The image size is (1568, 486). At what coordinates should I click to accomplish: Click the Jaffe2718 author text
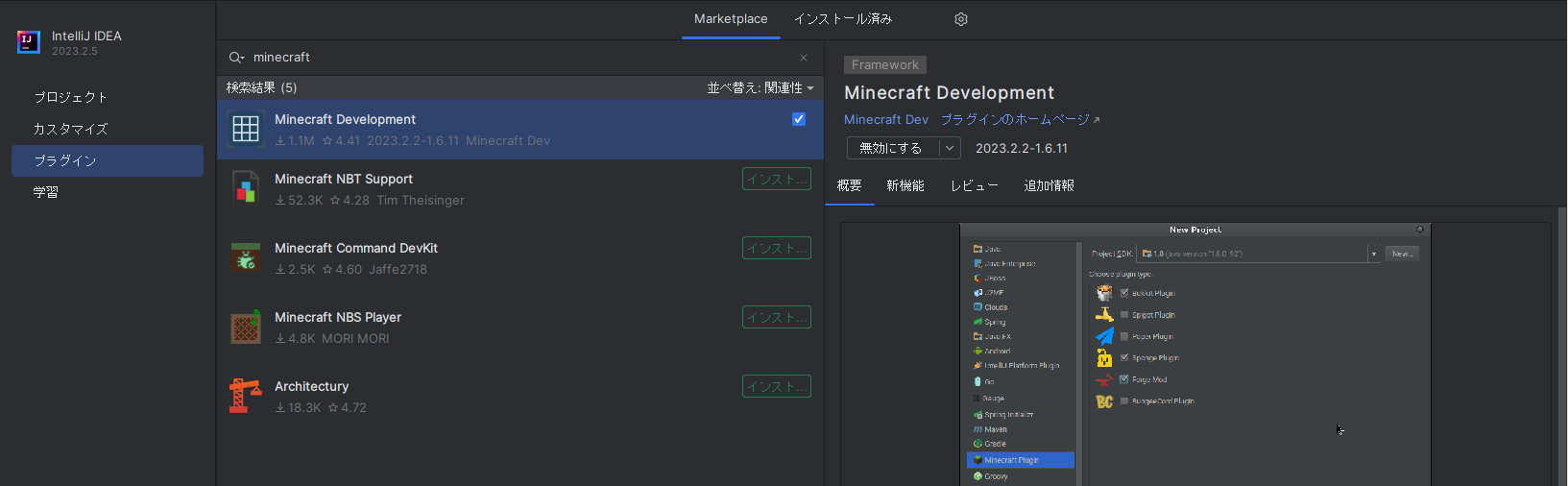coord(398,269)
